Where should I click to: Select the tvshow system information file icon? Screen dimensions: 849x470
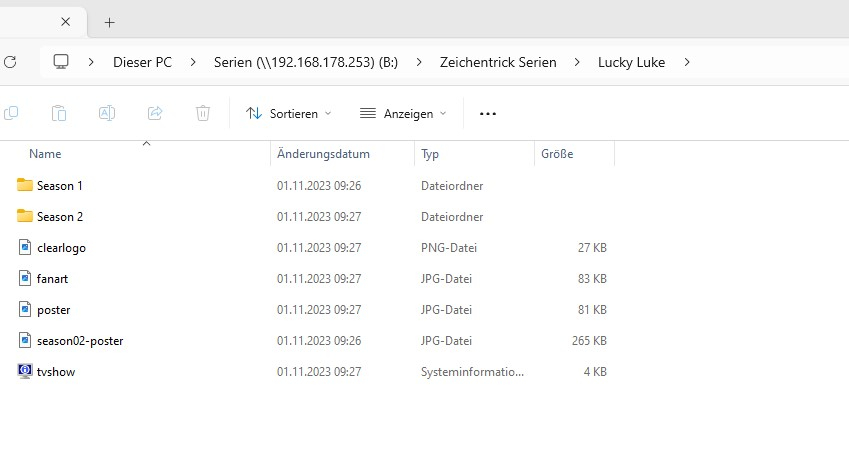(x=25, y=372)
